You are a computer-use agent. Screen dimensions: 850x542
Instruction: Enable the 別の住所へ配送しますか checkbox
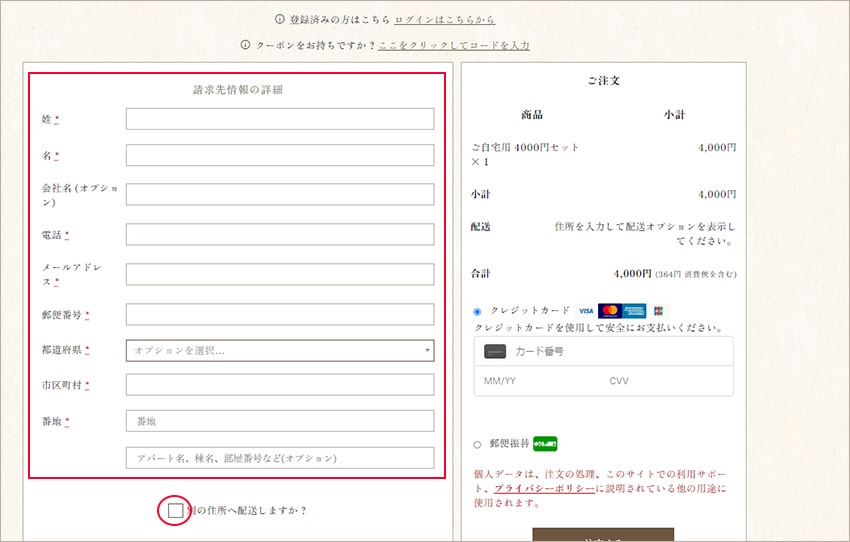[176, 511]
